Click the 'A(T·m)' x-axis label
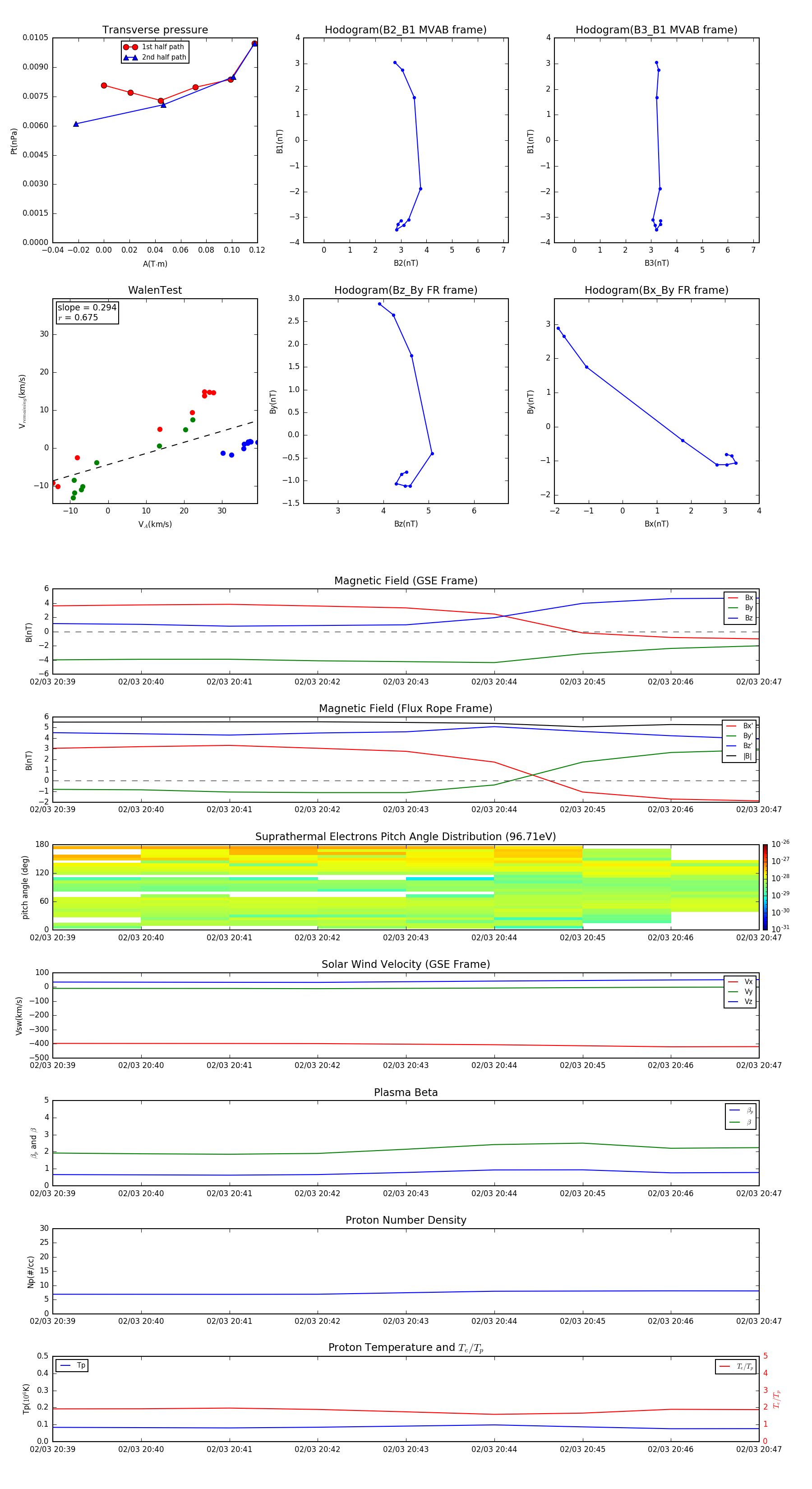The width and height of the screenshot is (812, 1489). click(x=155, y=264)
